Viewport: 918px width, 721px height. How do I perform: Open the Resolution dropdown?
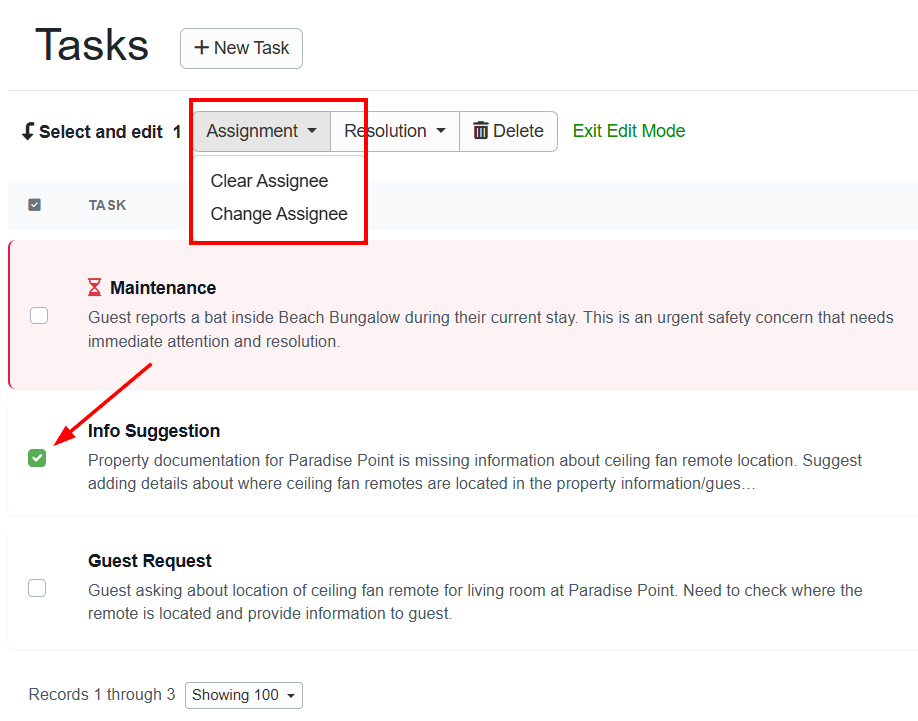click(x=394, y=131)
